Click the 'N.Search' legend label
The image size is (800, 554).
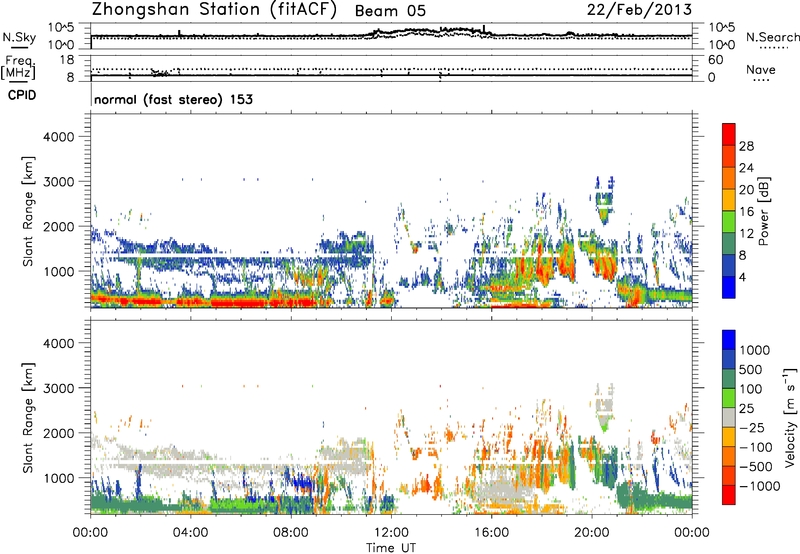[773, 37]
